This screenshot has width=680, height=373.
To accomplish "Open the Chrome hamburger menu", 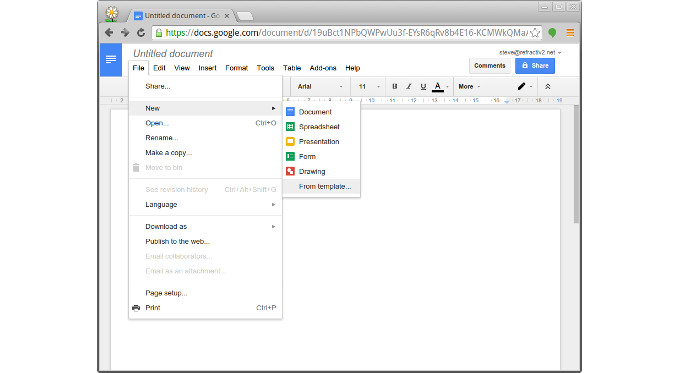I will [570, 33].
